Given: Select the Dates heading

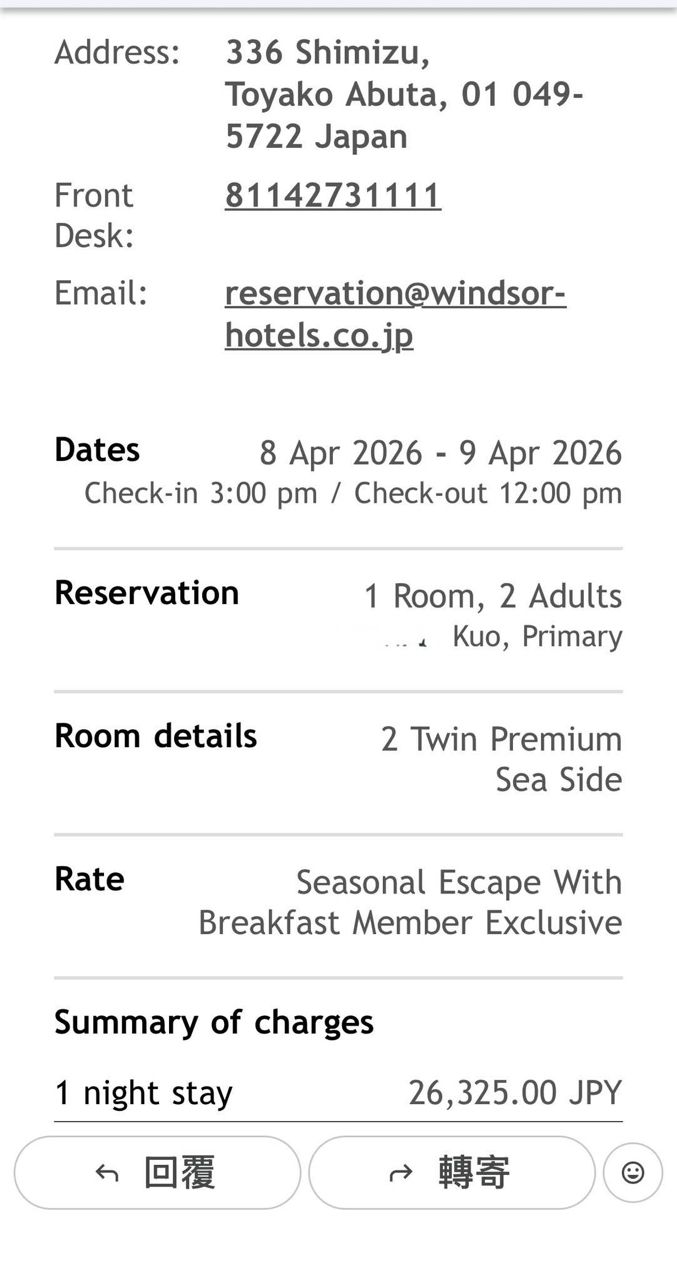Looking at the screenshot, I should pyautogui.click(x=97, y=450).
